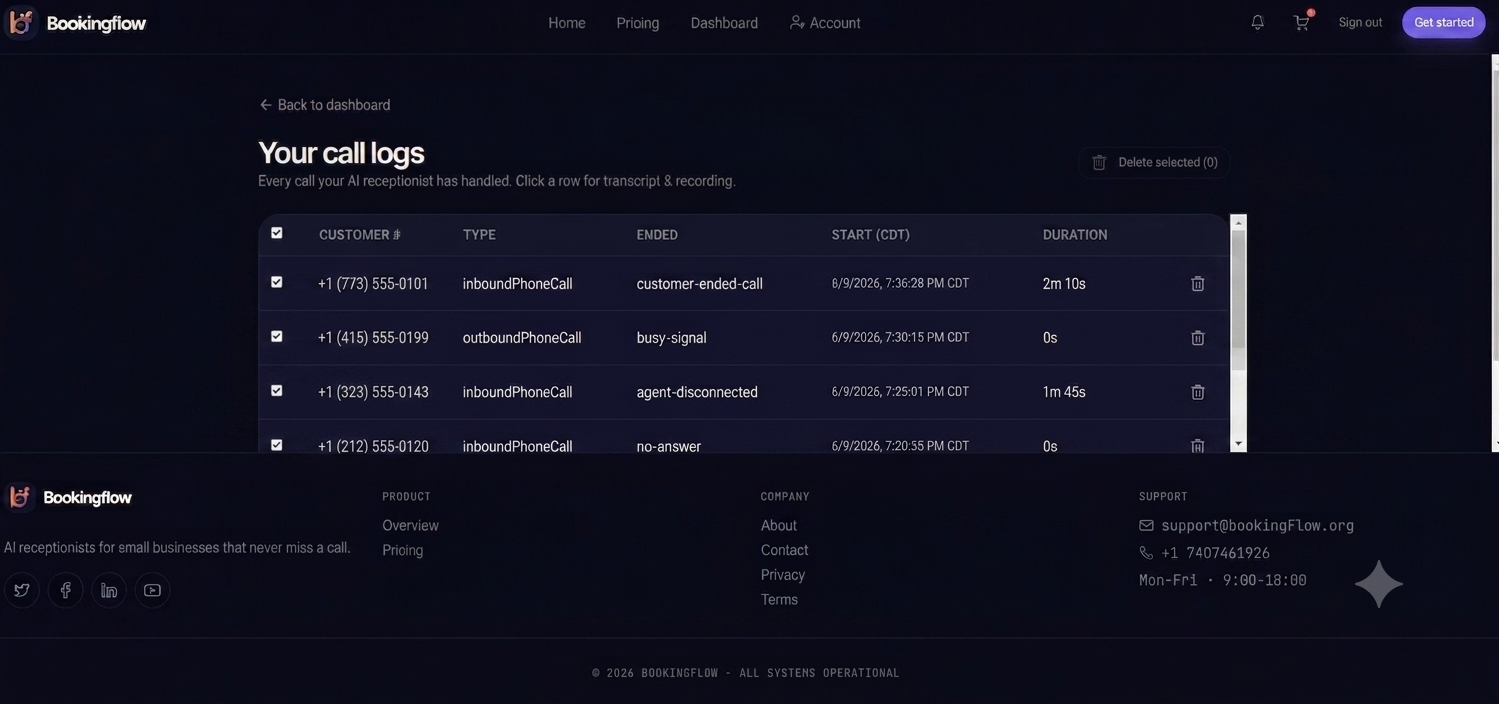1499x704 pixels.
Task: Open the LinkedIn social icon in footer
Action: click(x=109, y=590)
